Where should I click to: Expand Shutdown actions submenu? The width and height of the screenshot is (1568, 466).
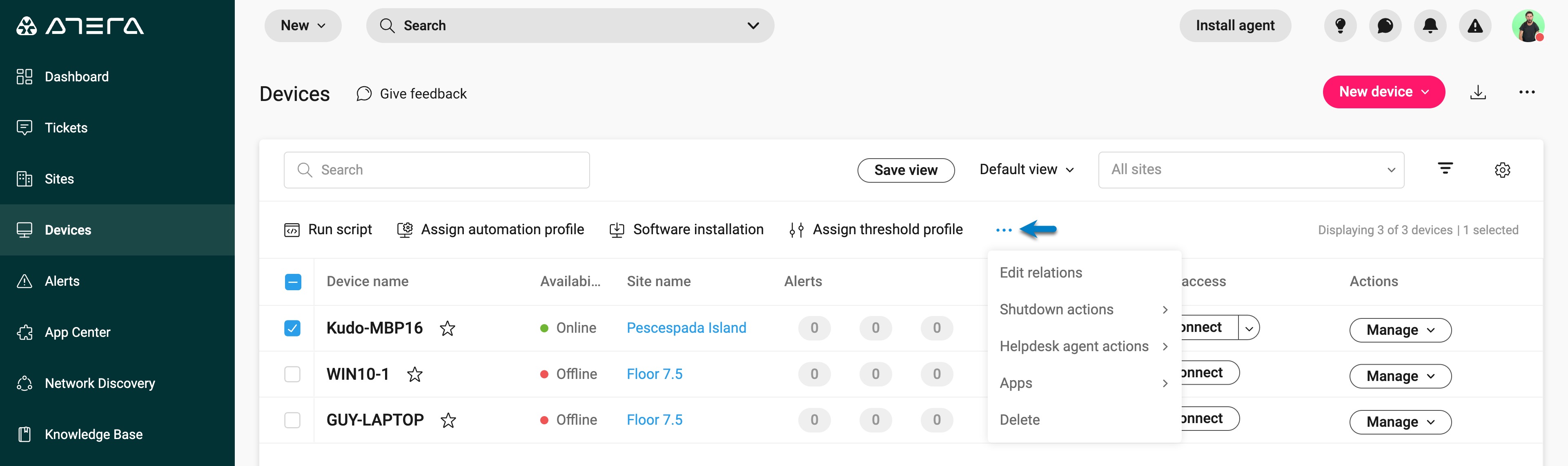point(1084,309)
